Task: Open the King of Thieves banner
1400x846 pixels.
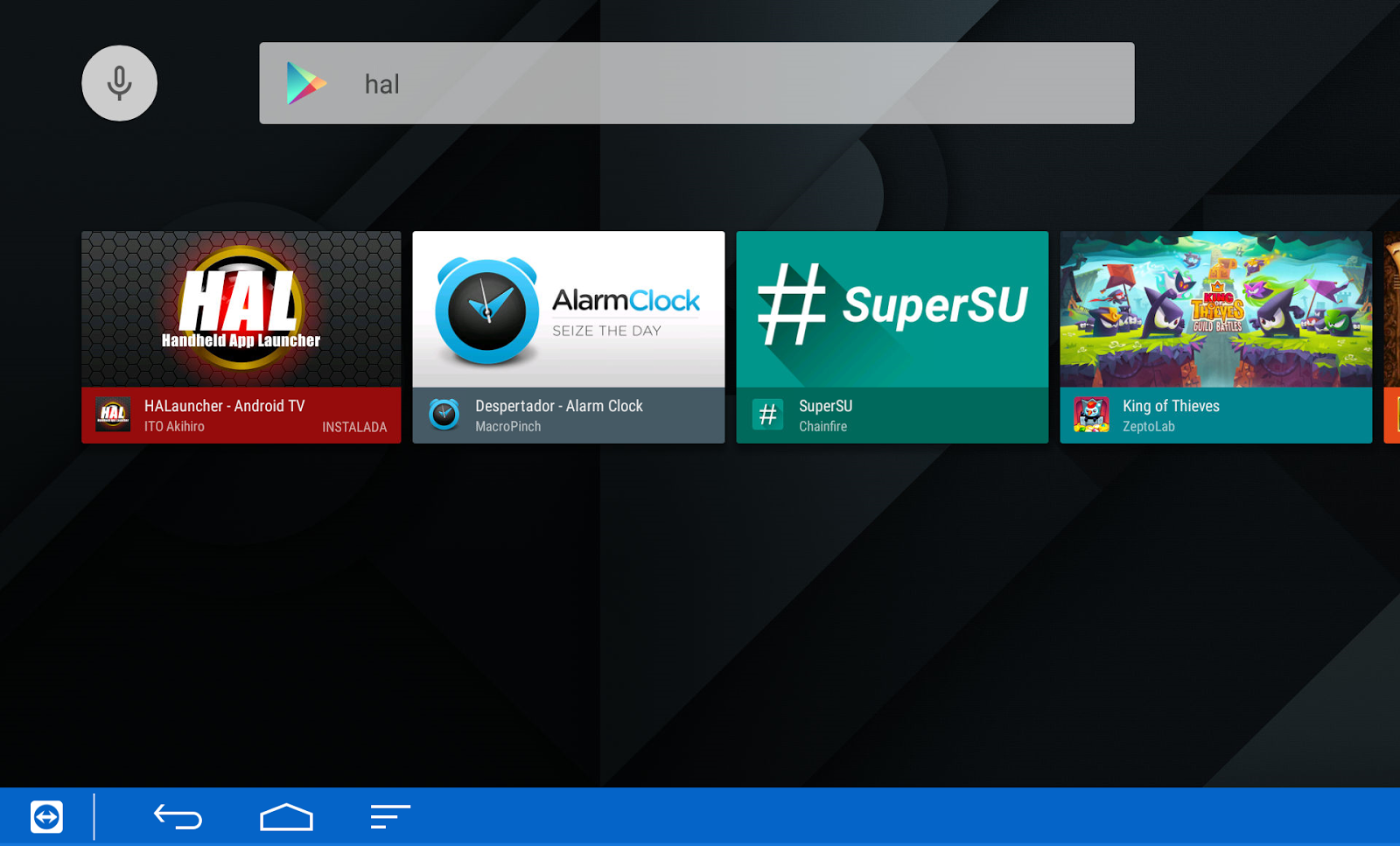Action: [1216, 309]
